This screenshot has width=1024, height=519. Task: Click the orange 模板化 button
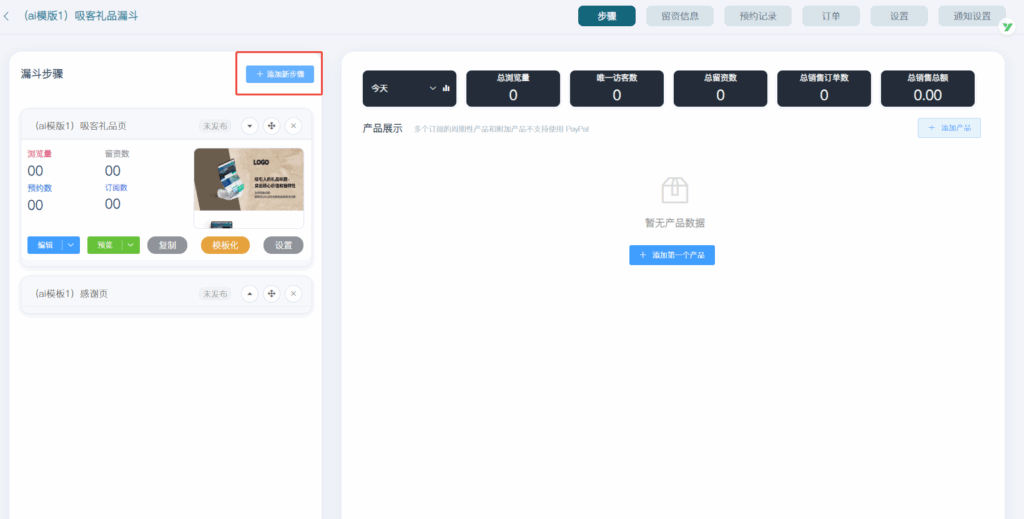coord(225,245)
